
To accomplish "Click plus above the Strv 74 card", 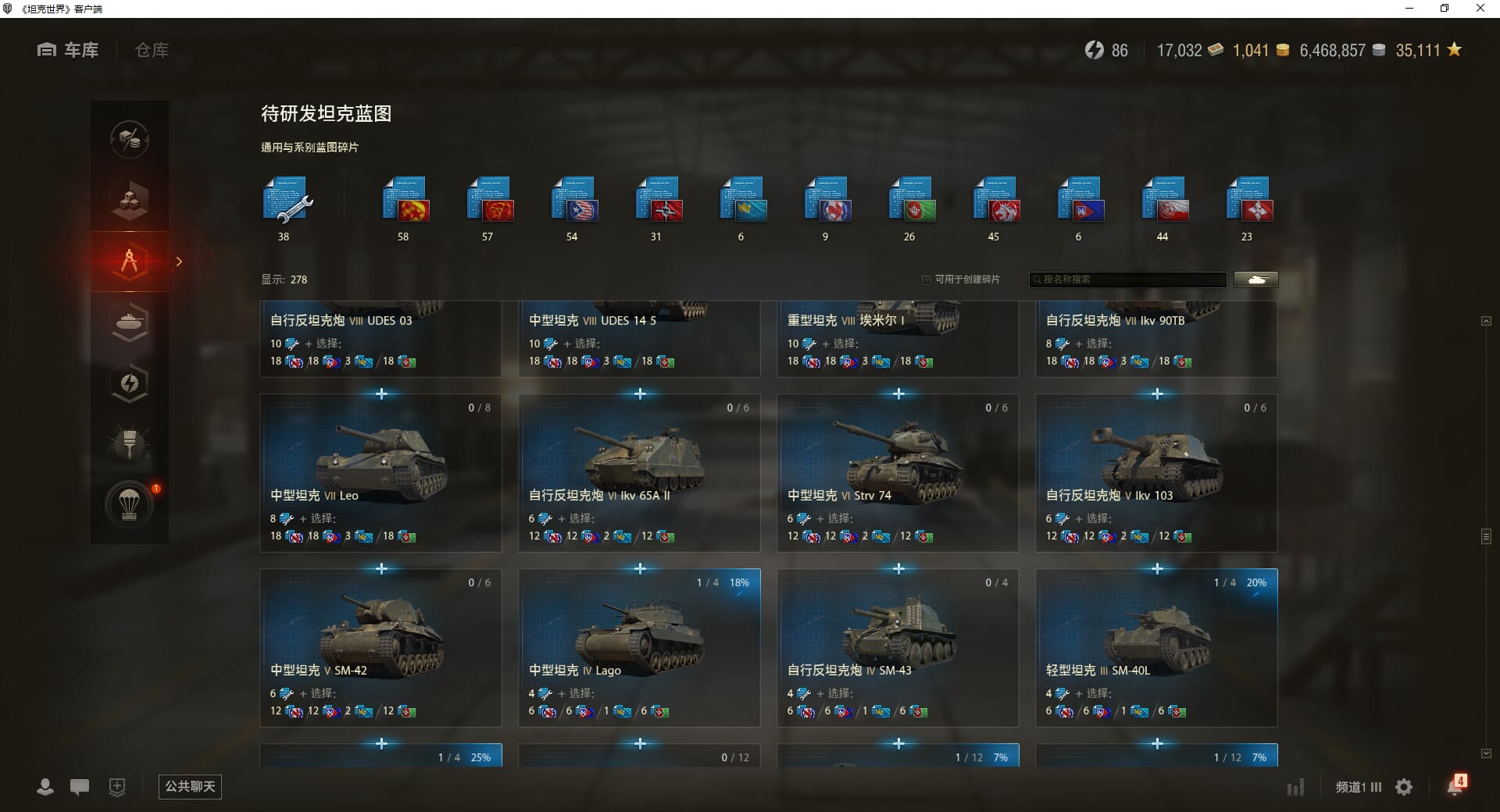I will point(898,394).
